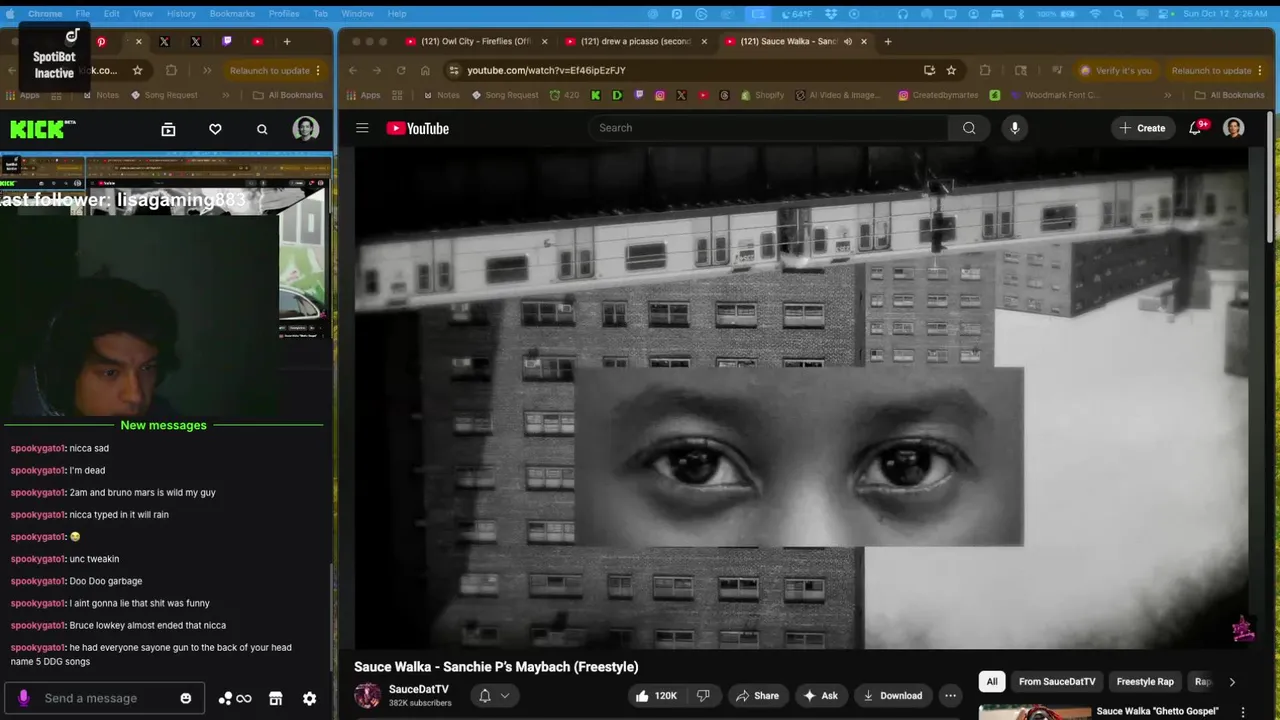
Task: Open the Shopify bookmark
Action: pos(762,95)
